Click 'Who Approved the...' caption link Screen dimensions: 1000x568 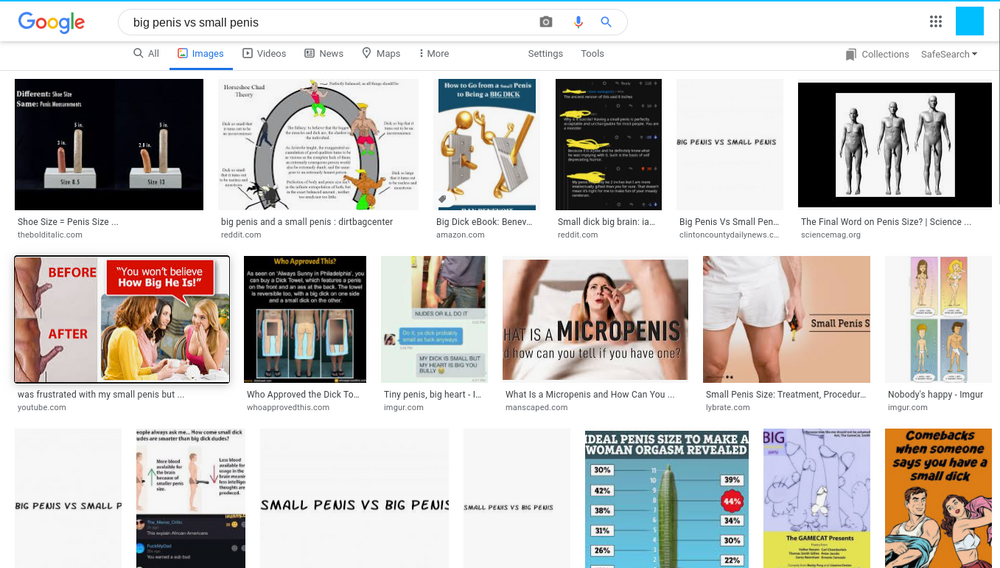point(303,395)
